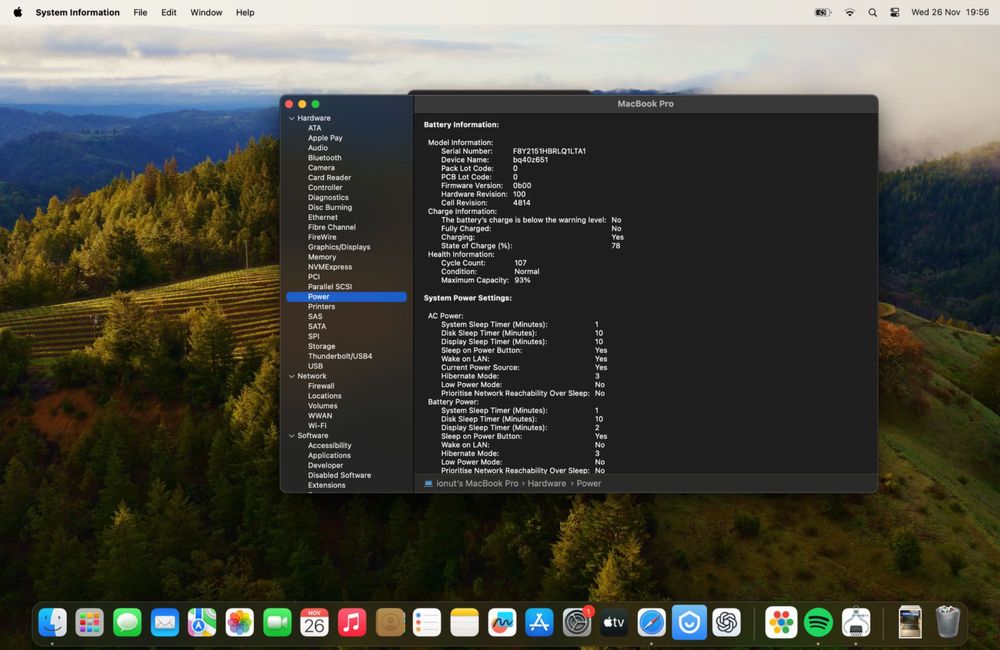The width and height of the screenshot is (1000, 650).
Task: Open Maps from the dock
Action: coord(202,622)
